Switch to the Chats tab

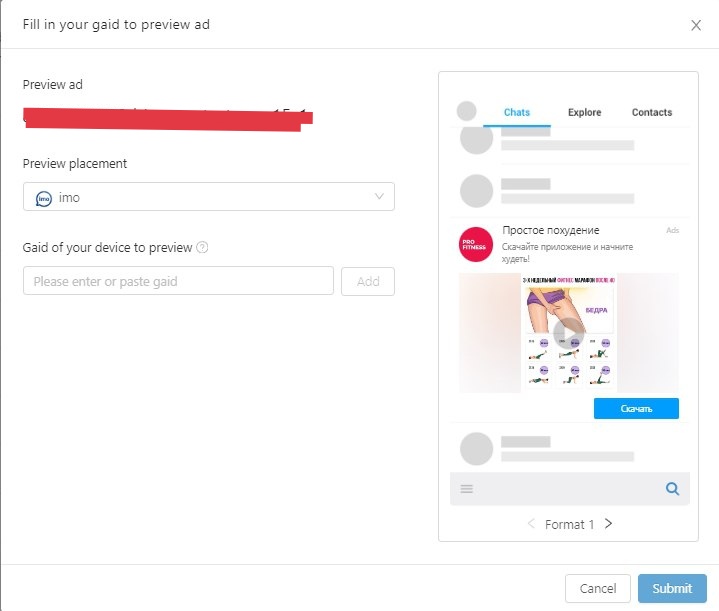(517, 113)
